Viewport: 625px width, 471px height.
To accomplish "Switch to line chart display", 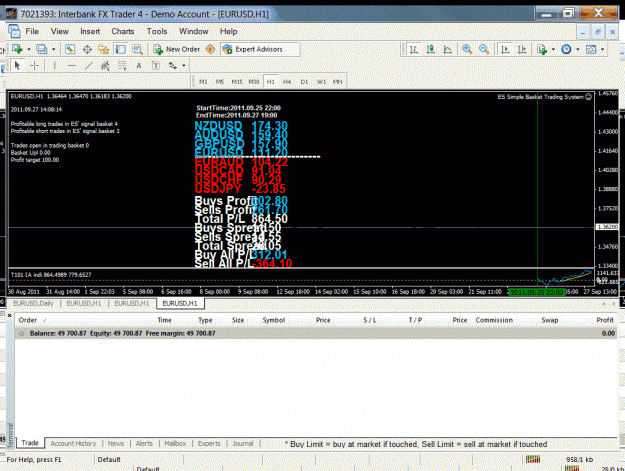I will tap(448, 49).
